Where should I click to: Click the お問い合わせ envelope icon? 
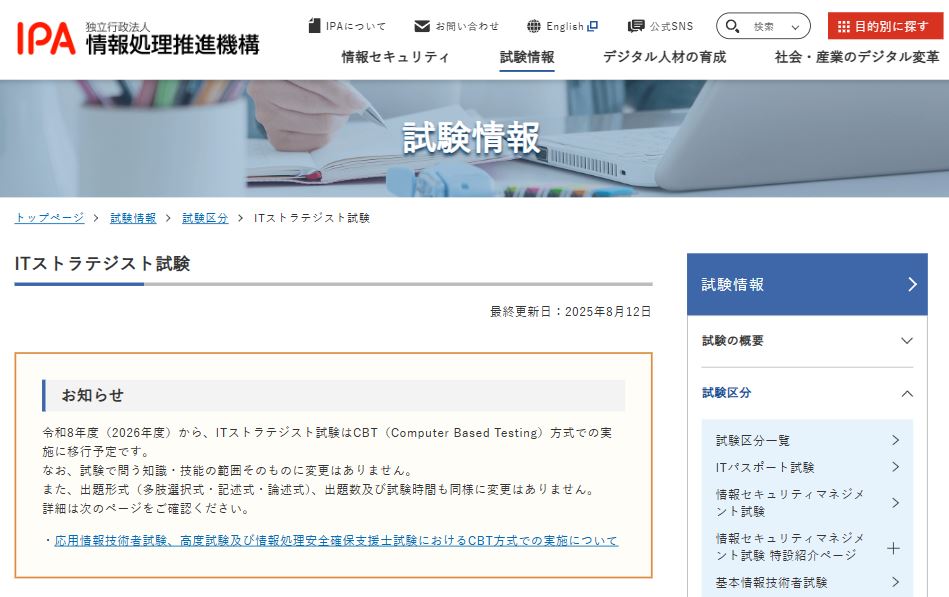click(x=422, y=26)
